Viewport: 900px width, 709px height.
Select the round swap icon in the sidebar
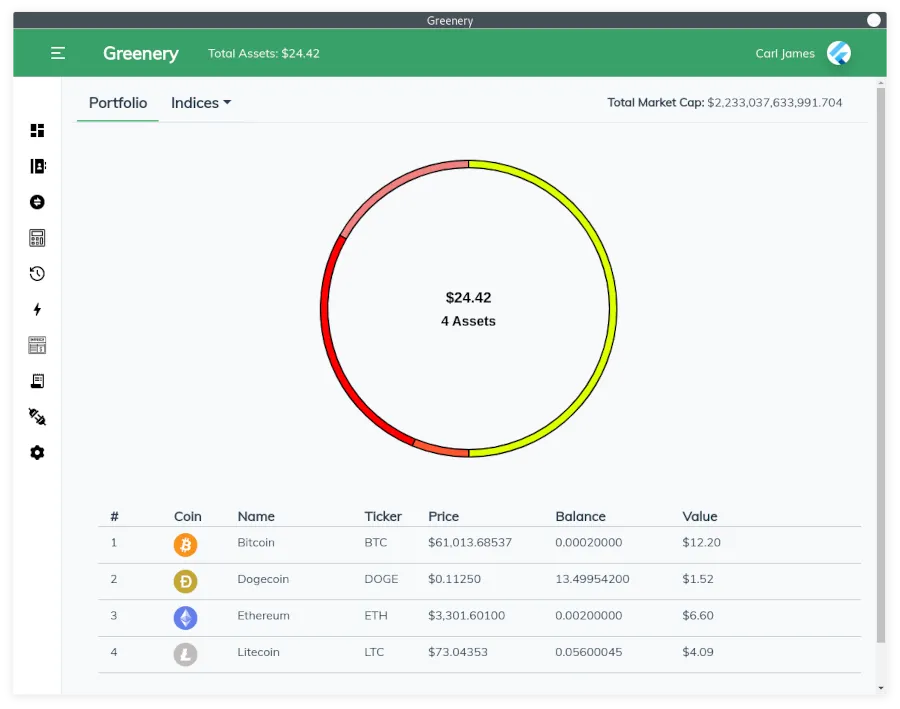(x=37, y=202)
